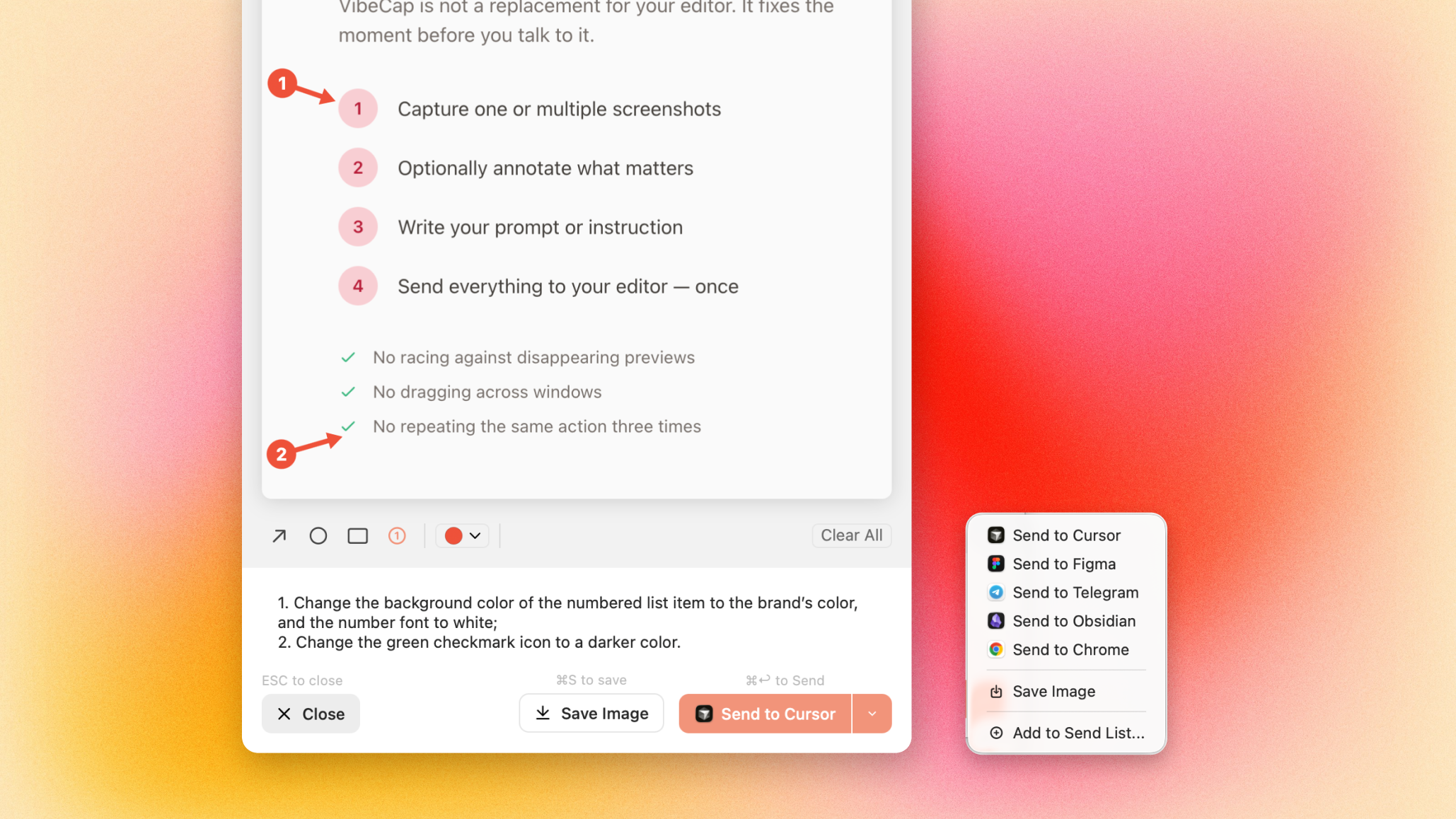Click the prompt text describing changes
The image size is (1456, 819).
pyautogui.click(x=566, y=622)
